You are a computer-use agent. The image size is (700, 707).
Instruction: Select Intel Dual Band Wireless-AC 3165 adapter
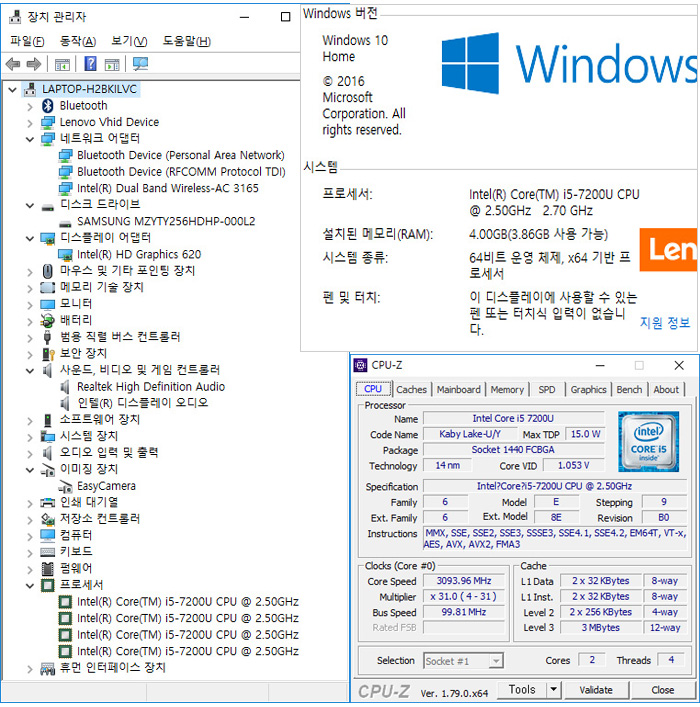pos(167,188)
